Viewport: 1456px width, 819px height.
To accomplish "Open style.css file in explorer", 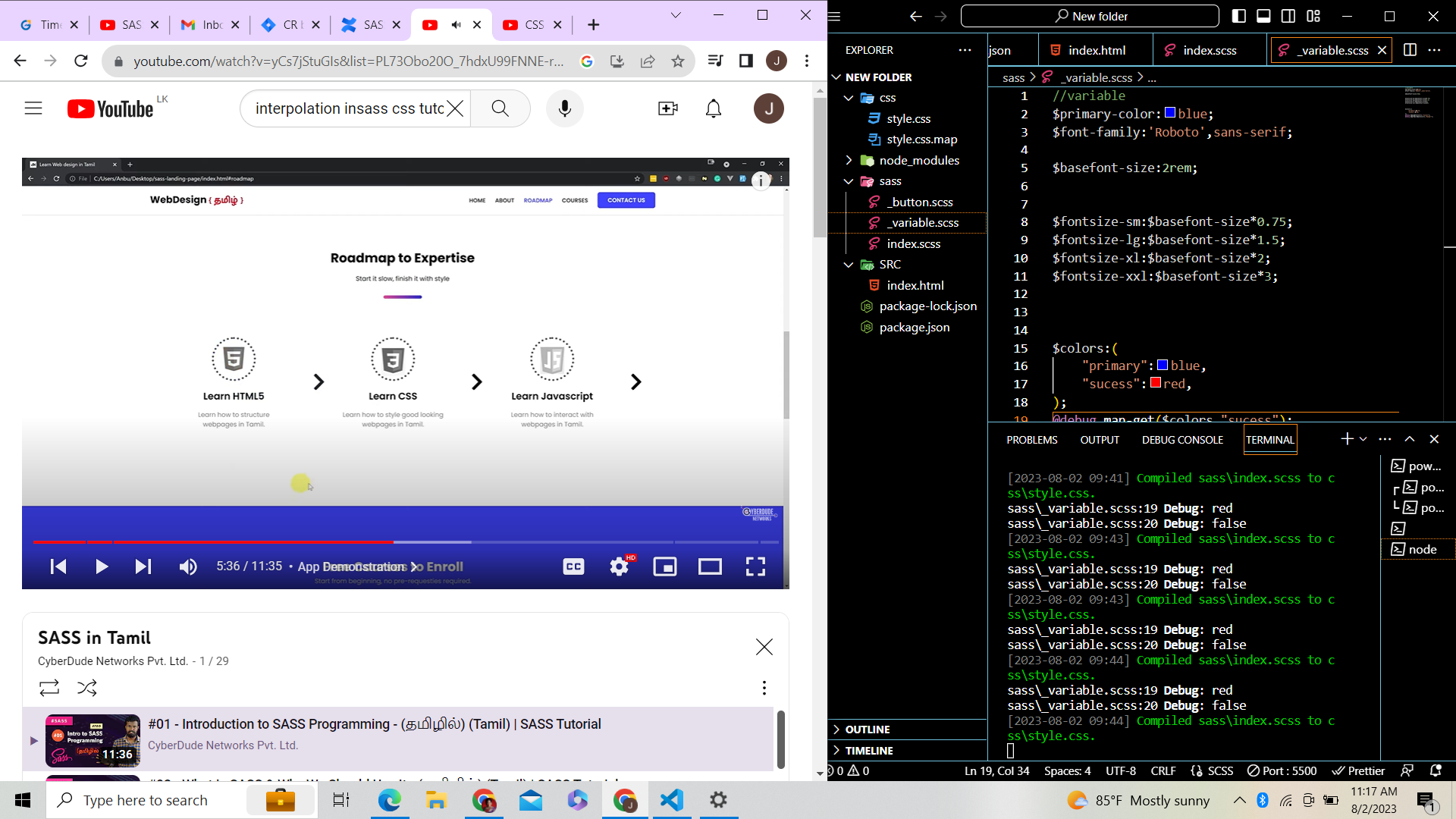I will (x=908, y=118).
